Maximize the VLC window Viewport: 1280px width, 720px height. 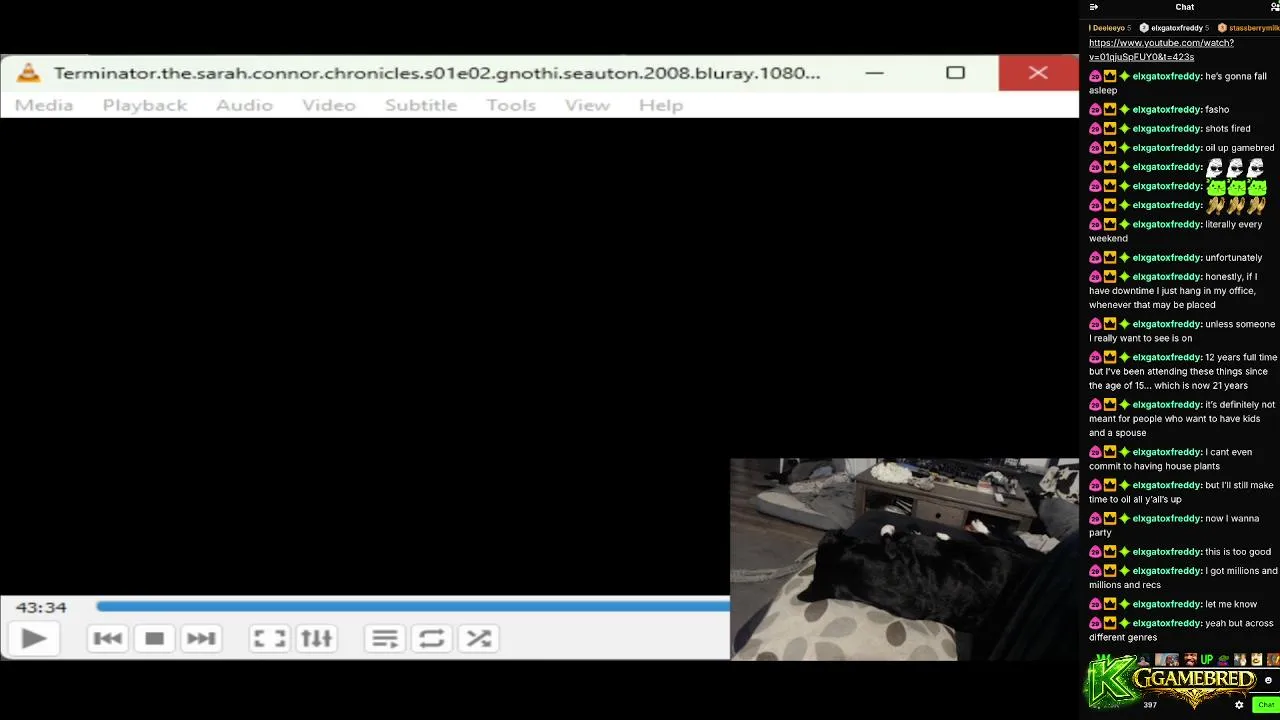[x=955, y=73]
